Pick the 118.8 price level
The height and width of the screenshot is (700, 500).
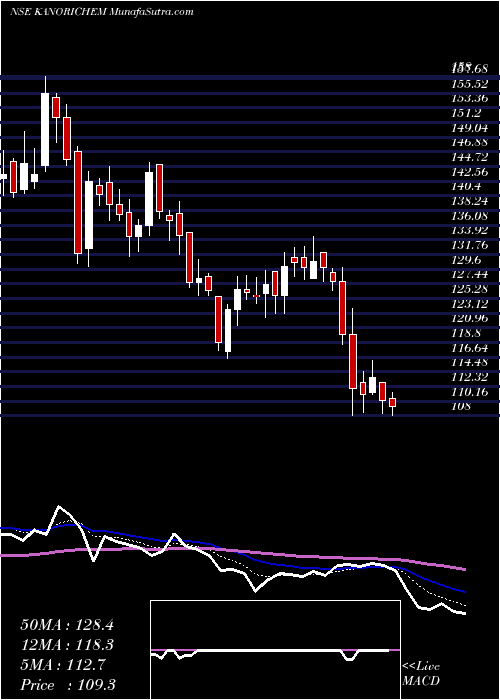coord(466,333)
